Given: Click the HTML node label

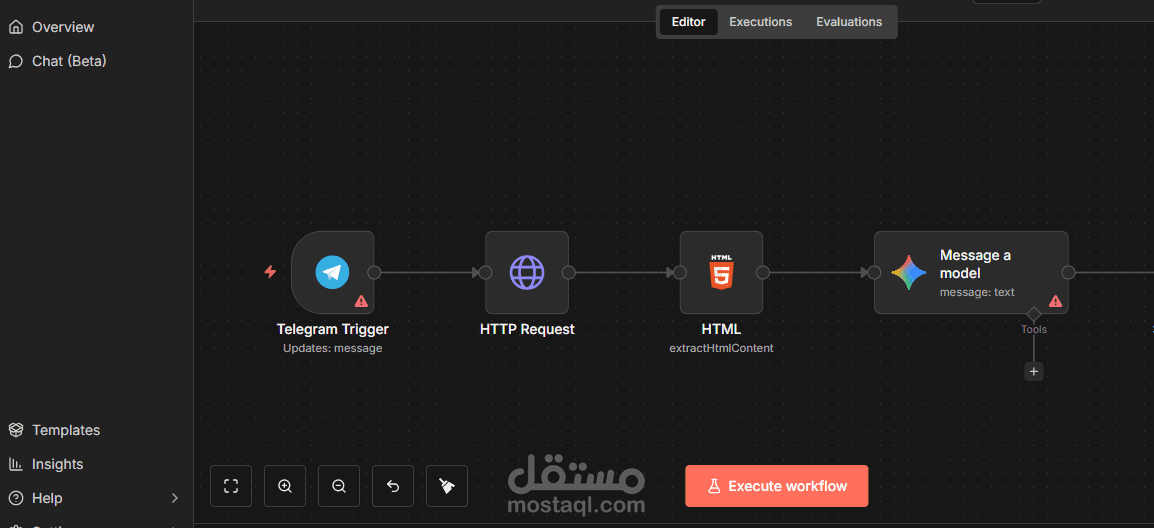Looking at the screenshot, I should [721, 329].
